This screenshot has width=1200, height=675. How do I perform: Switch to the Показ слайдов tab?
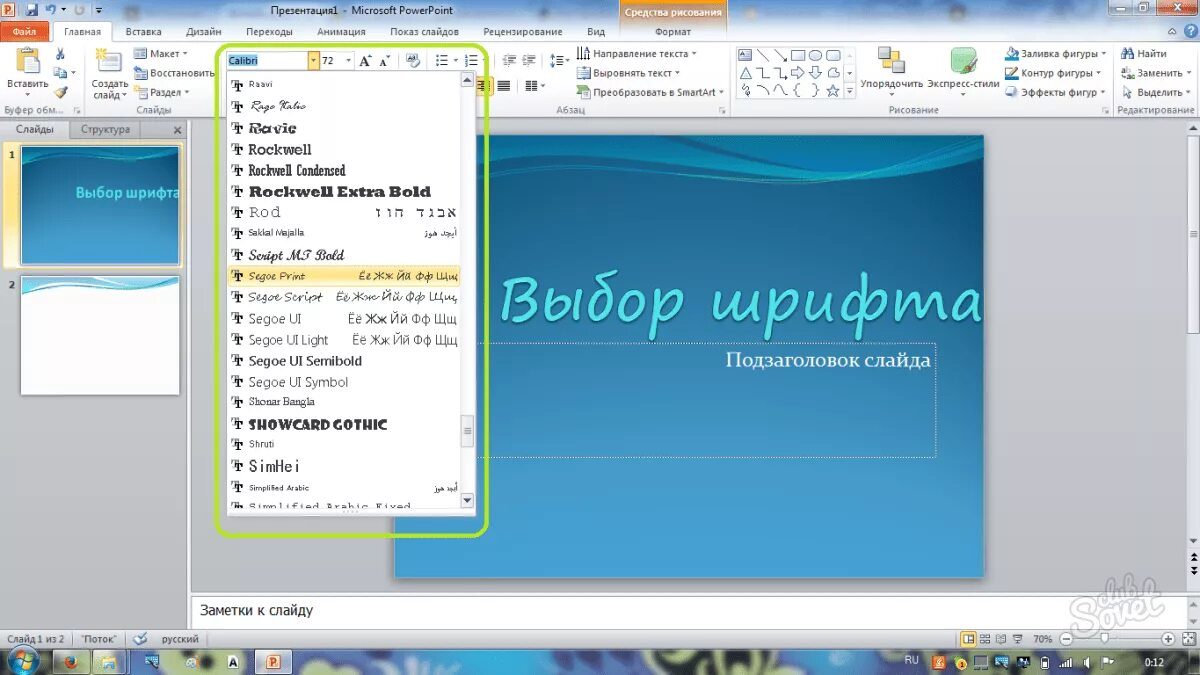[x=425, y=32]
